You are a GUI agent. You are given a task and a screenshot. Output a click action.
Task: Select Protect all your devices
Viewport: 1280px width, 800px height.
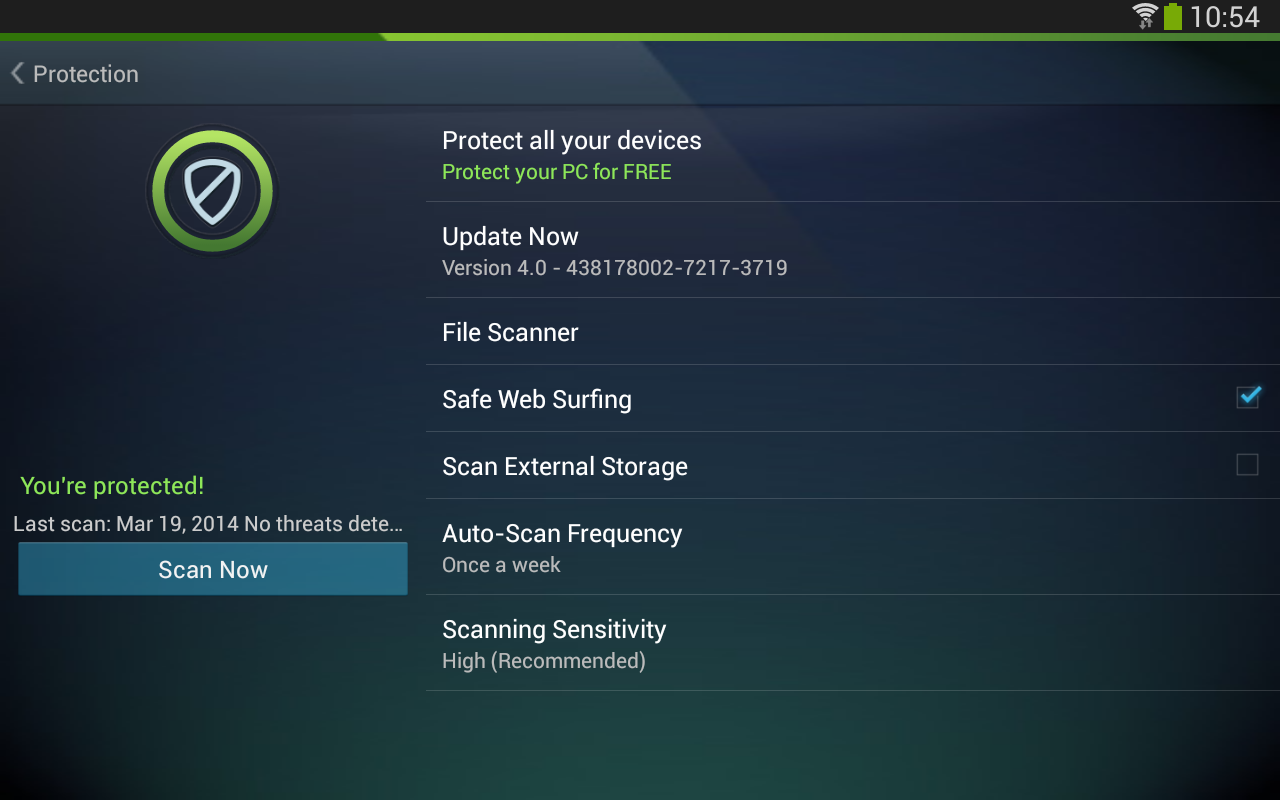[x=571, y=140]
